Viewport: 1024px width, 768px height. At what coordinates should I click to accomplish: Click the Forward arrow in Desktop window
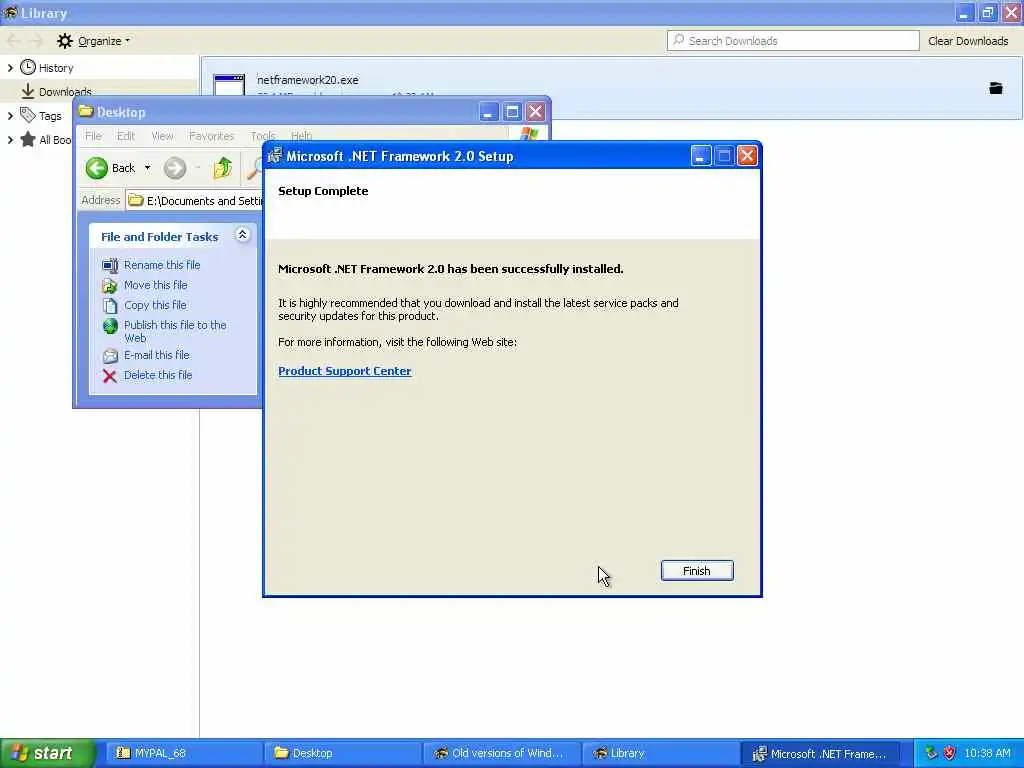[x=174, y=168]
